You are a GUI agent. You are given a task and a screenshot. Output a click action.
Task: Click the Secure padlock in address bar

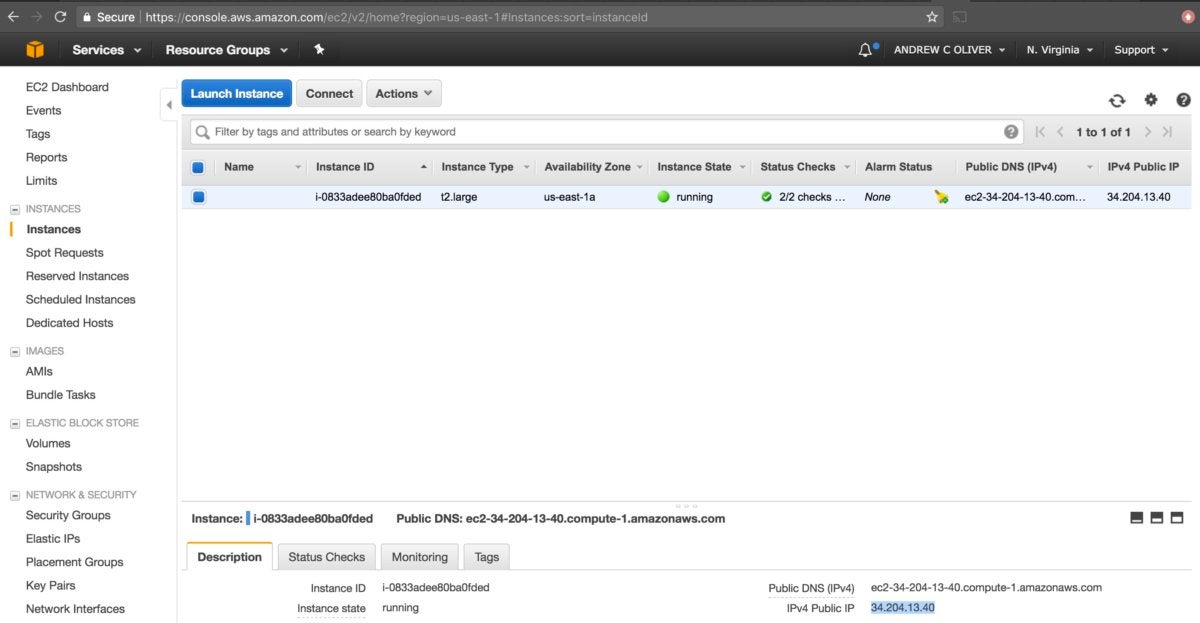(87, 17)
